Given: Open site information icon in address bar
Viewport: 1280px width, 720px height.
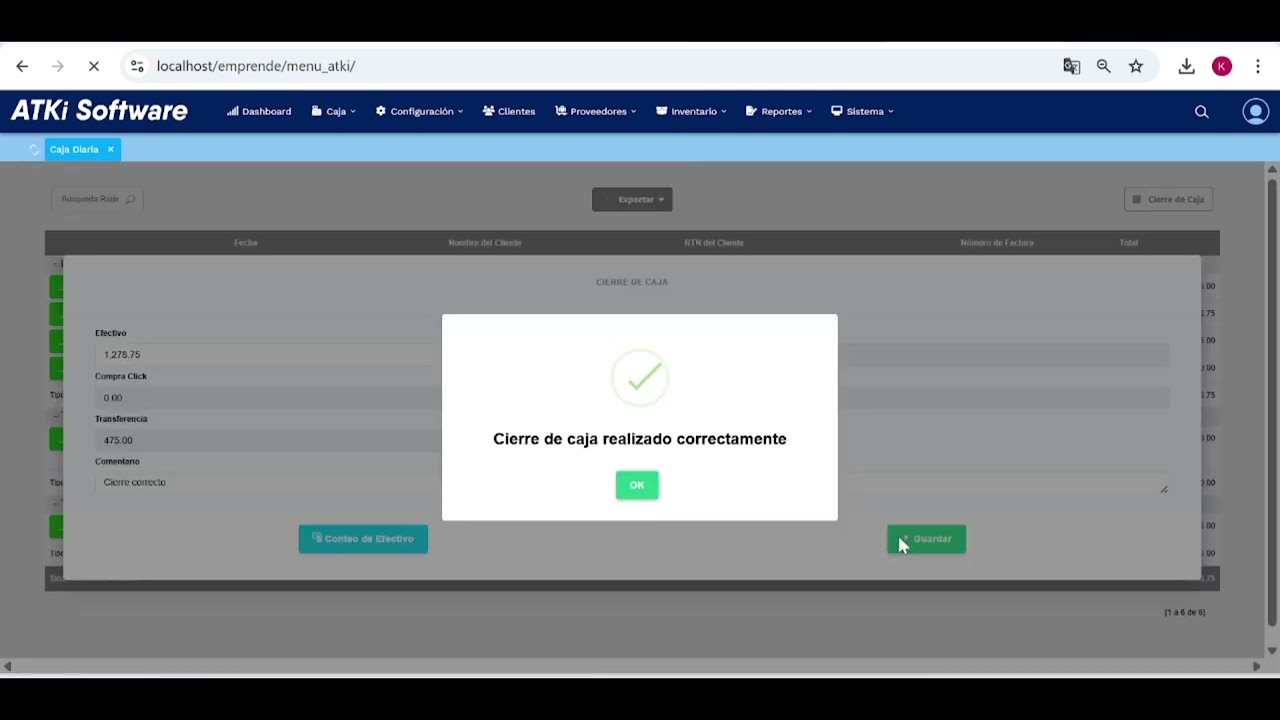Looking at the screenshot, I should [137, 66].
